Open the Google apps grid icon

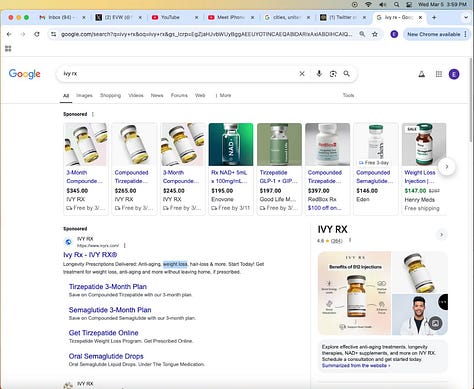[x=439, y=74]
